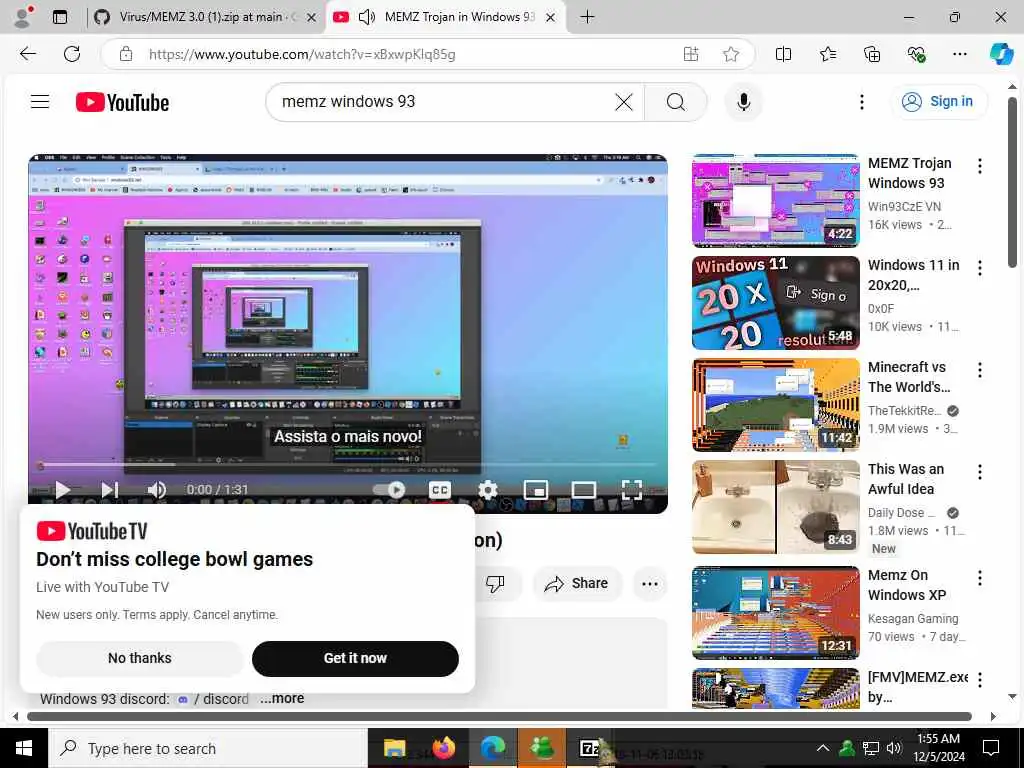Open a new browser tab
This screenshot has width=1024, height=768.
tap(587, 17)
